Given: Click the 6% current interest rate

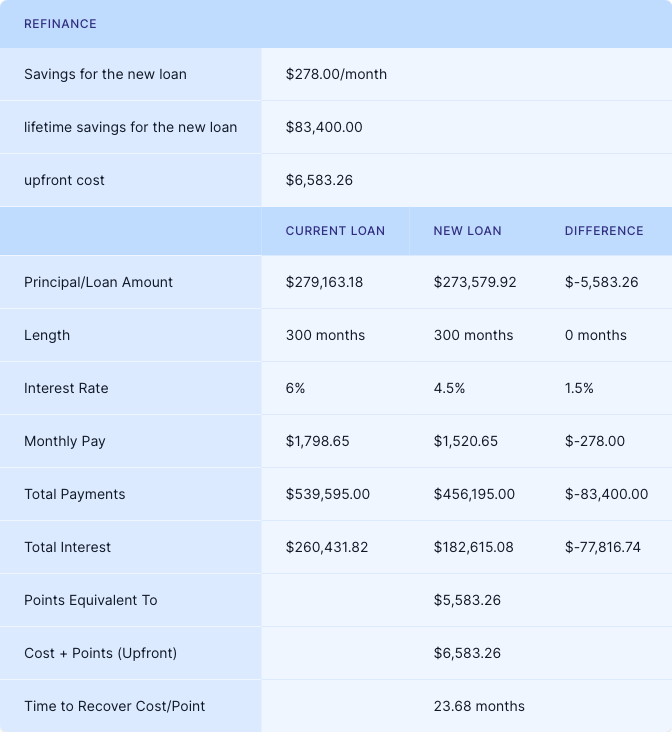Looking at the screenshot, I should point(295,388).
